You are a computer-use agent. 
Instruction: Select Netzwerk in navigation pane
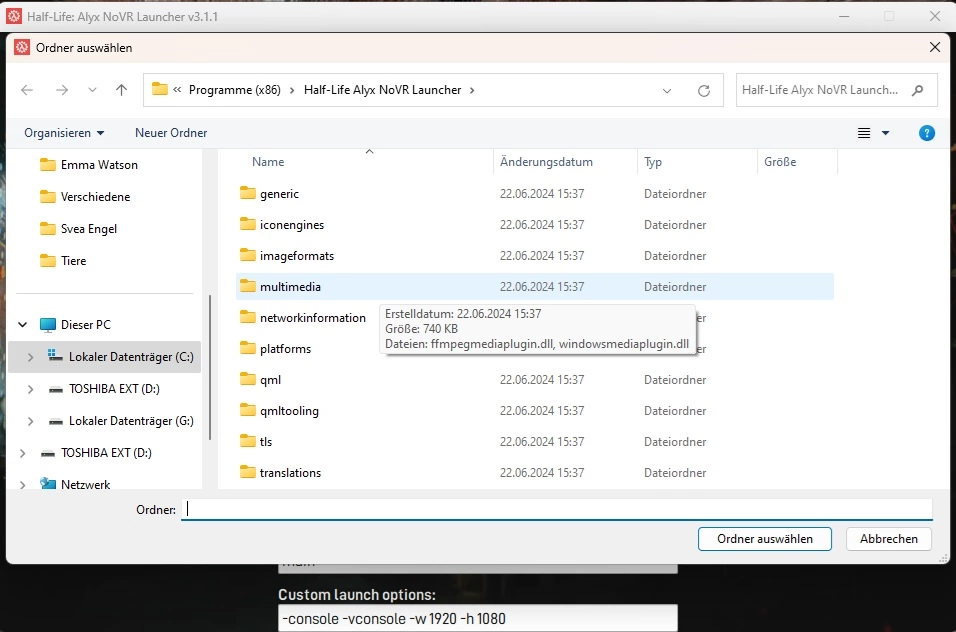point(85,485)
